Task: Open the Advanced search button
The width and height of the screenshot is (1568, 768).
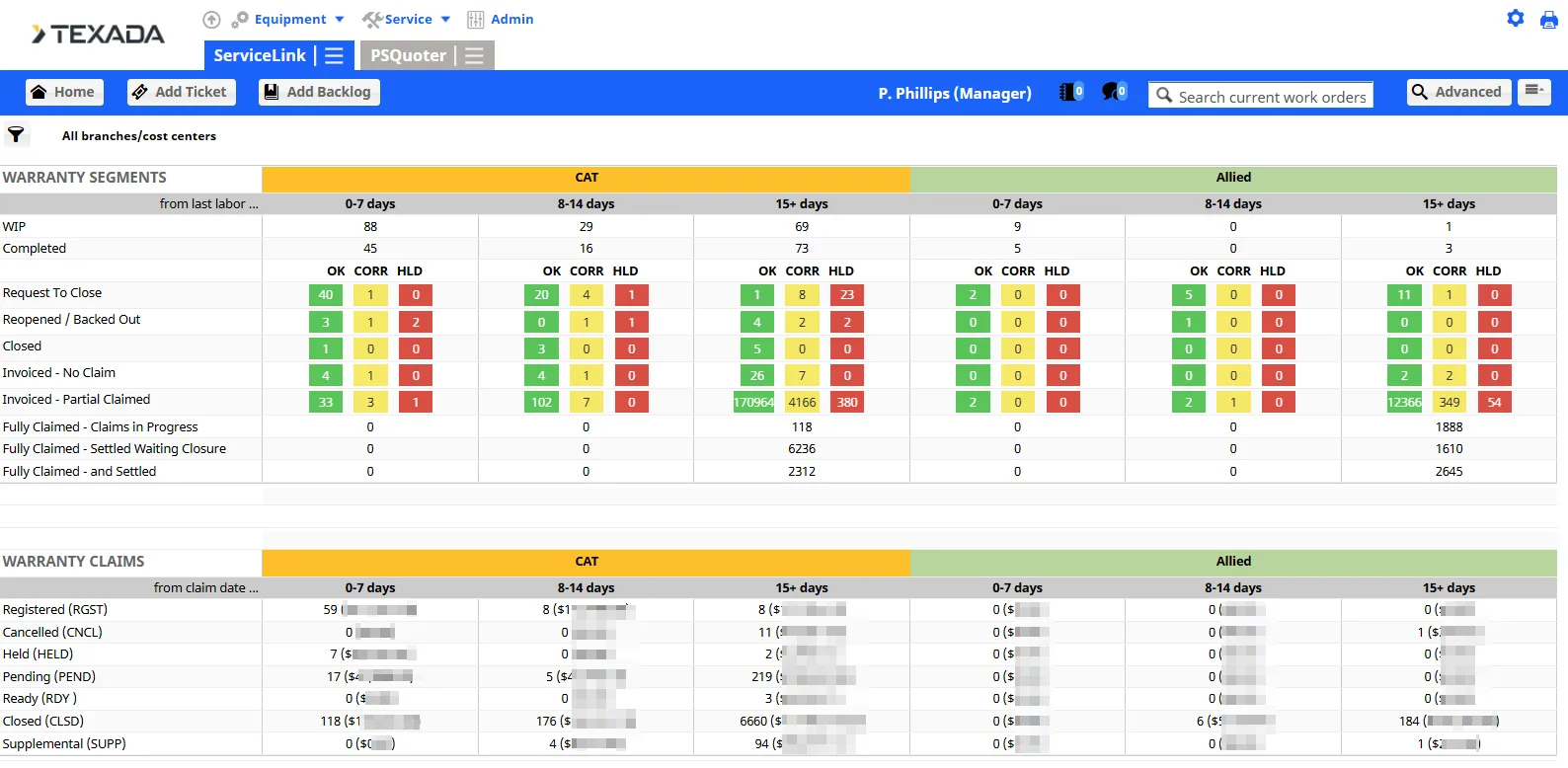Action: [x=1457, y=92]
